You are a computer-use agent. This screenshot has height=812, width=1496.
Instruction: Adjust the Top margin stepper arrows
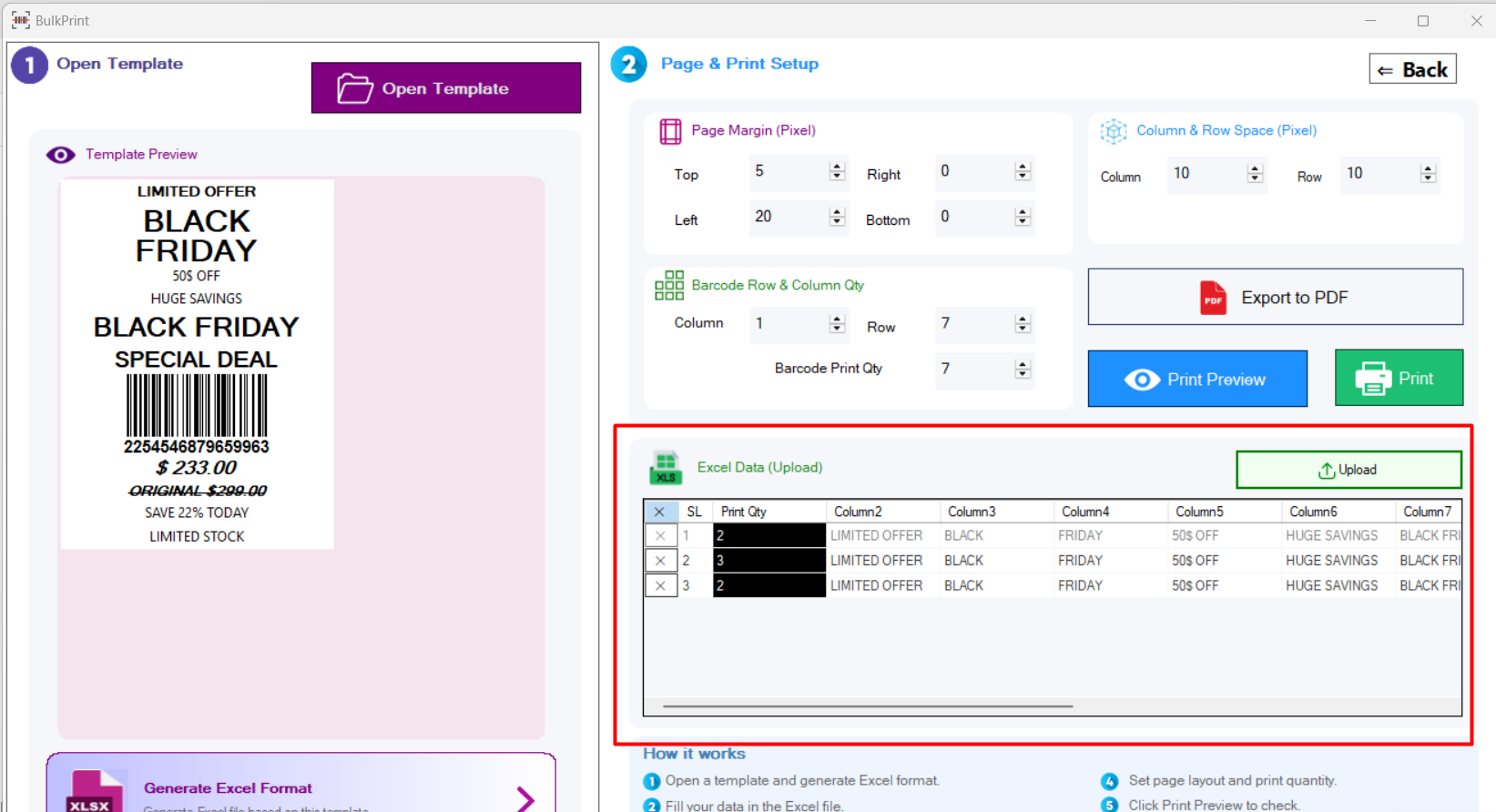[x=837, y=171]
